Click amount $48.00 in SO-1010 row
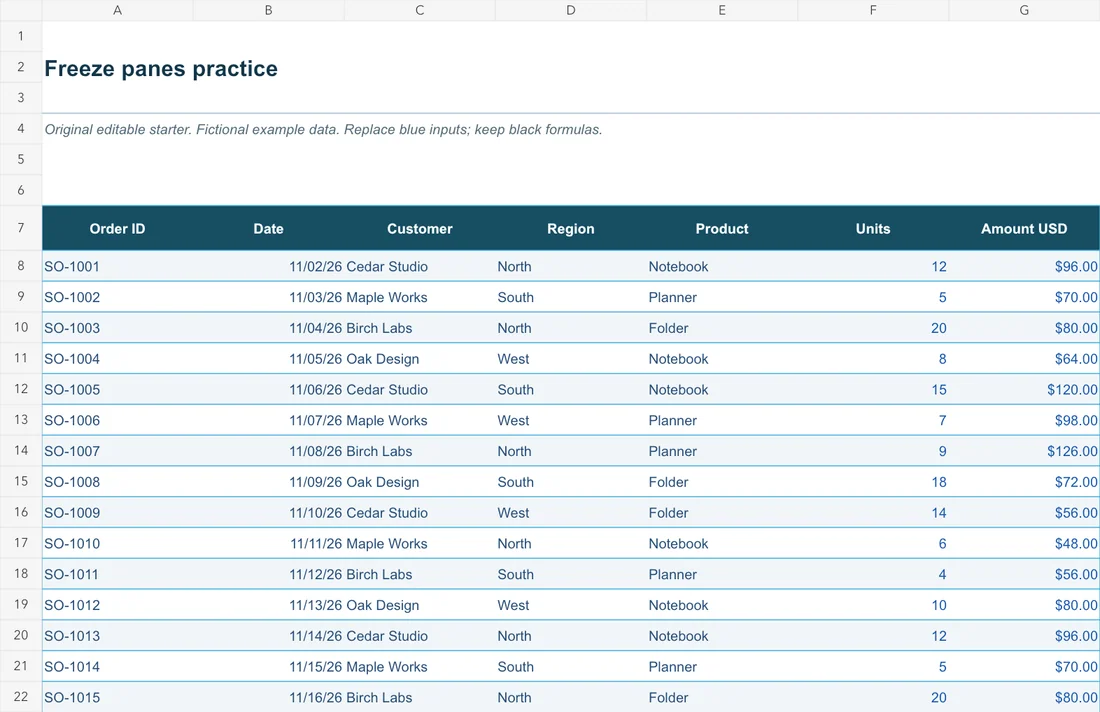The width and height of the screenshot is (1100, 712). point(1024,544)
